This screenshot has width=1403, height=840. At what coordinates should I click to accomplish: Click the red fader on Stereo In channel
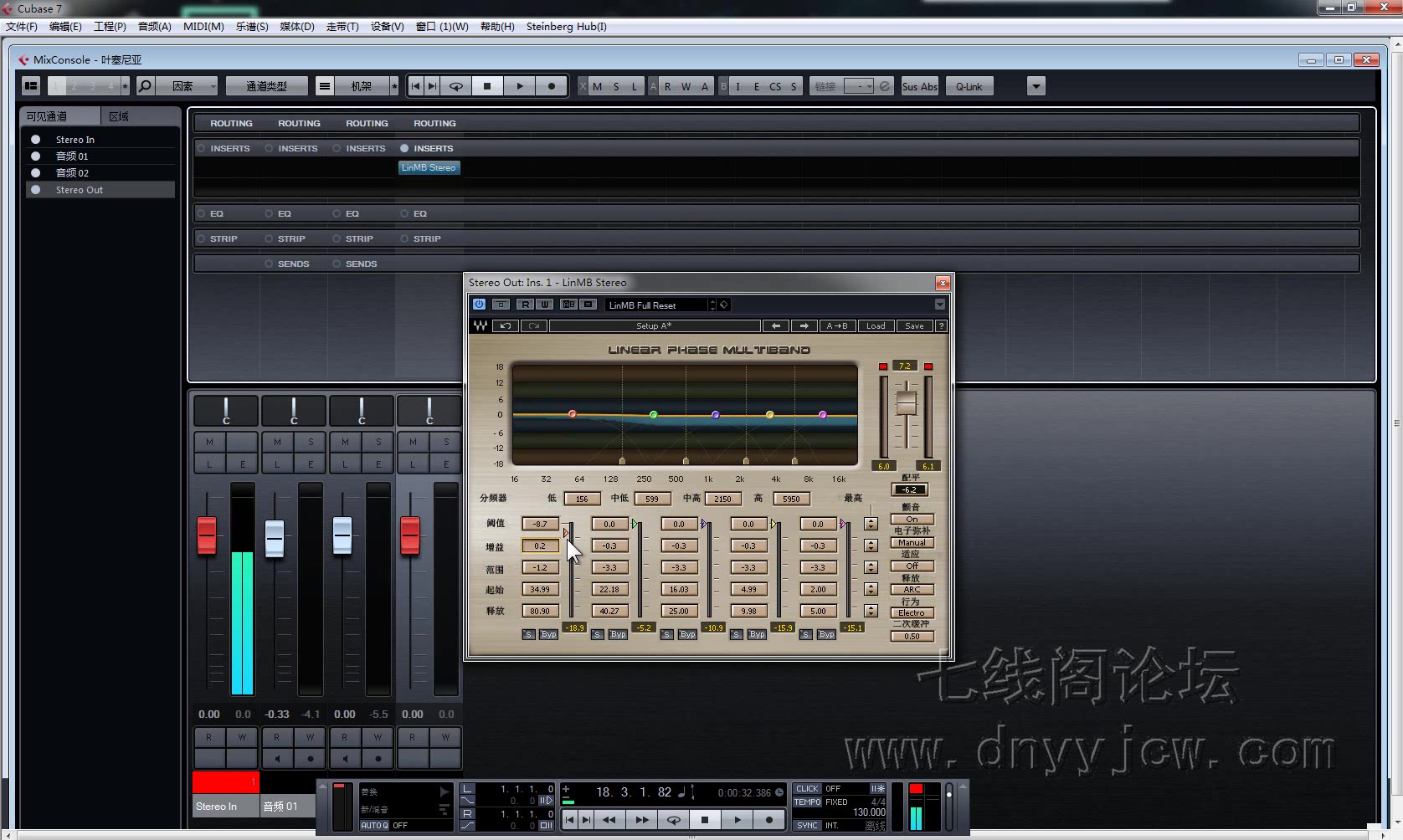(207, 535)
